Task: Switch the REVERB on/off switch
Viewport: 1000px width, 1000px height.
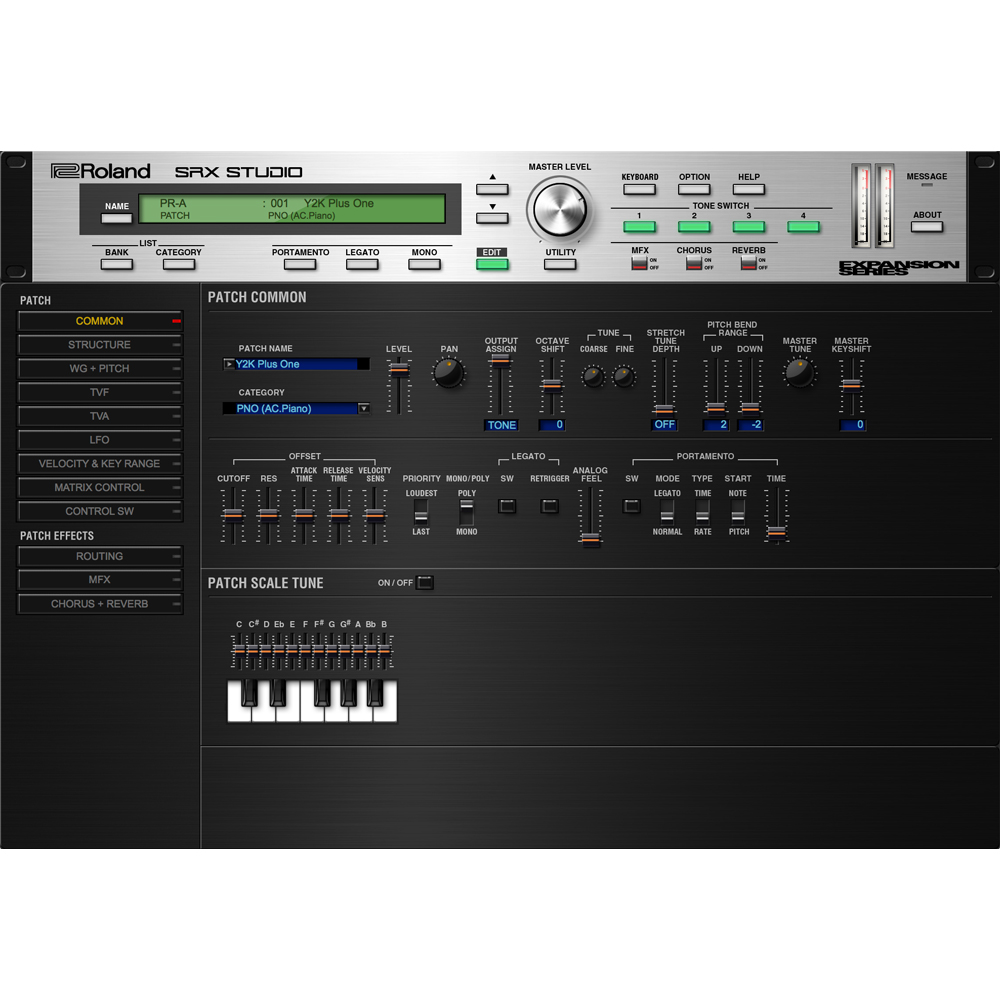Action: [749, 263]
